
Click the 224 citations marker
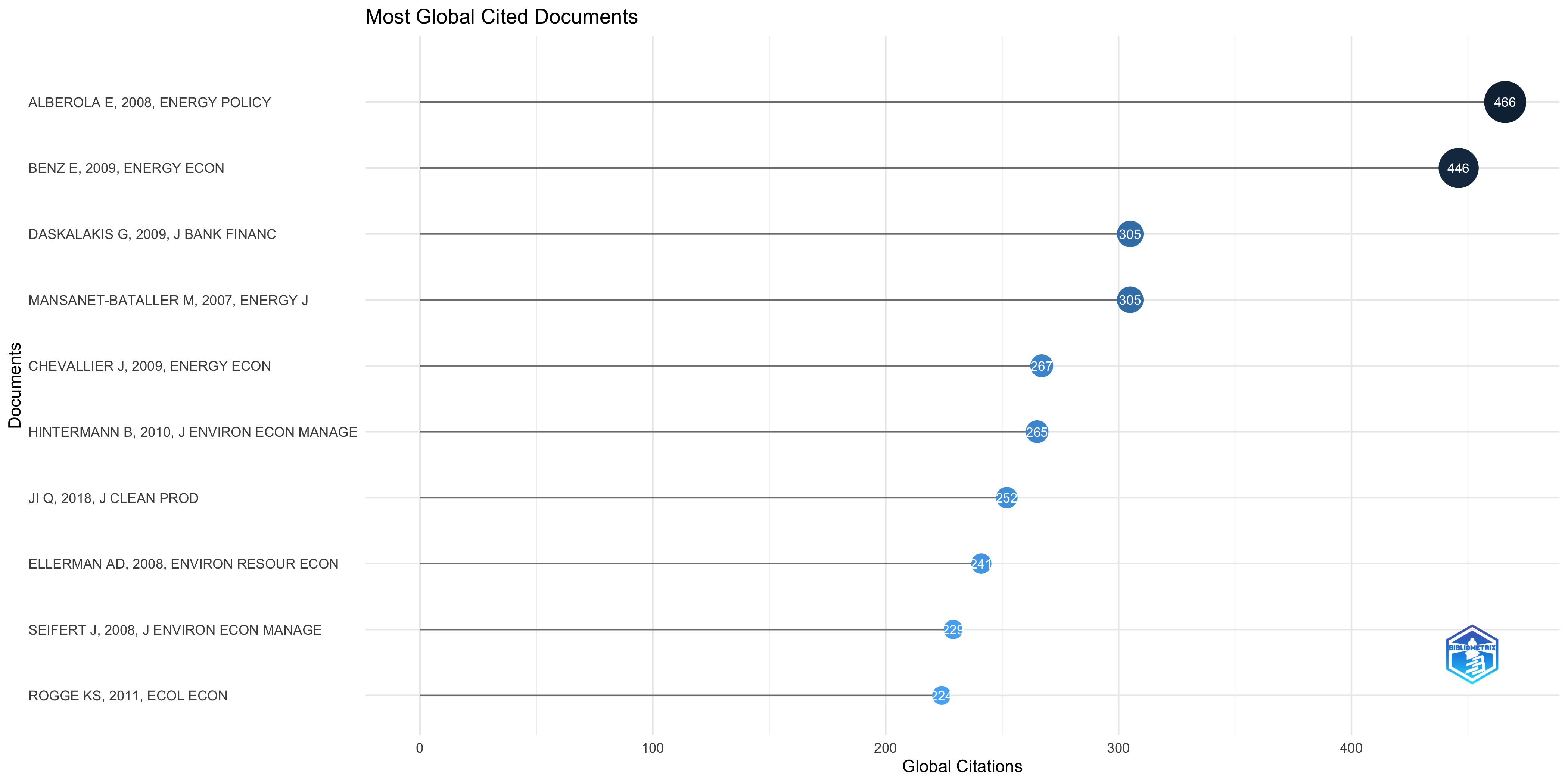coord(941,695)
